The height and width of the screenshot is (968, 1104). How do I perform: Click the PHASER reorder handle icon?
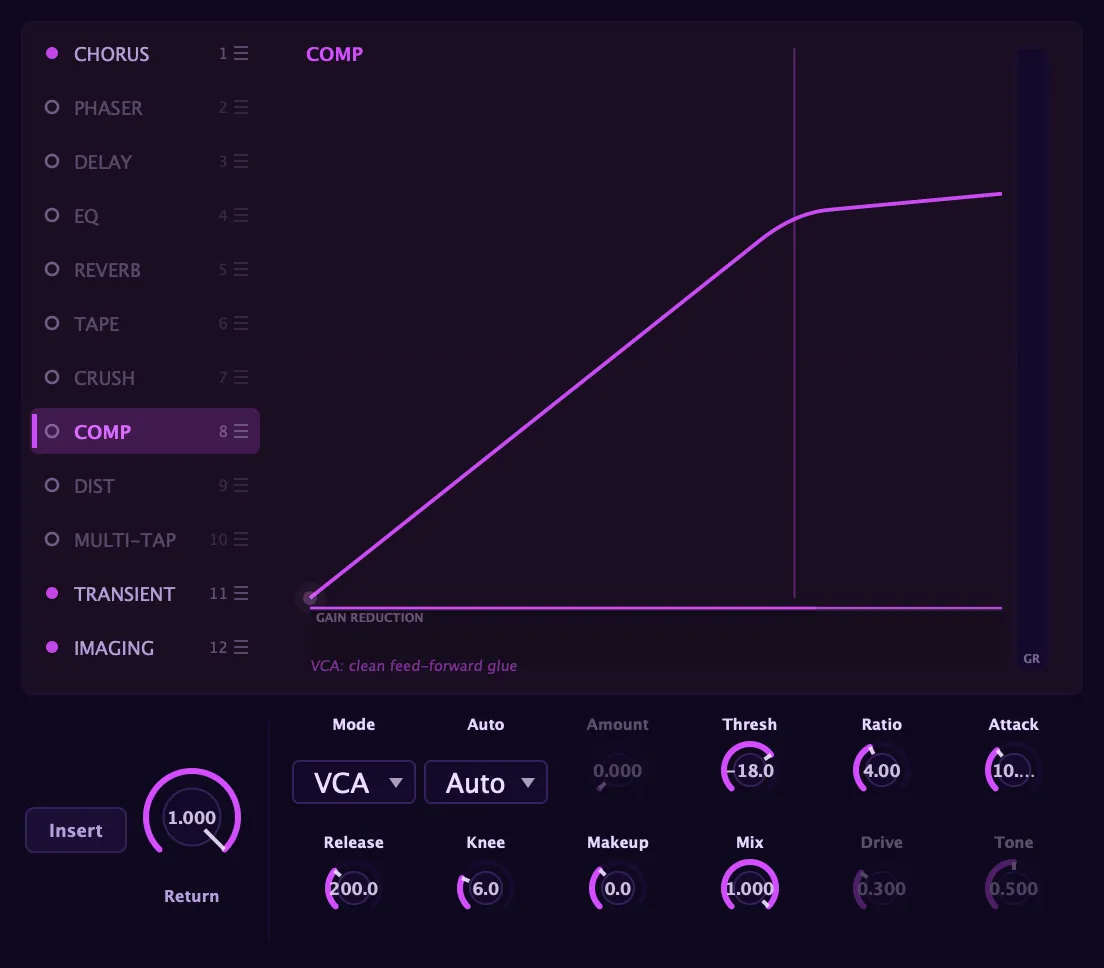click(x=241, y=108)
